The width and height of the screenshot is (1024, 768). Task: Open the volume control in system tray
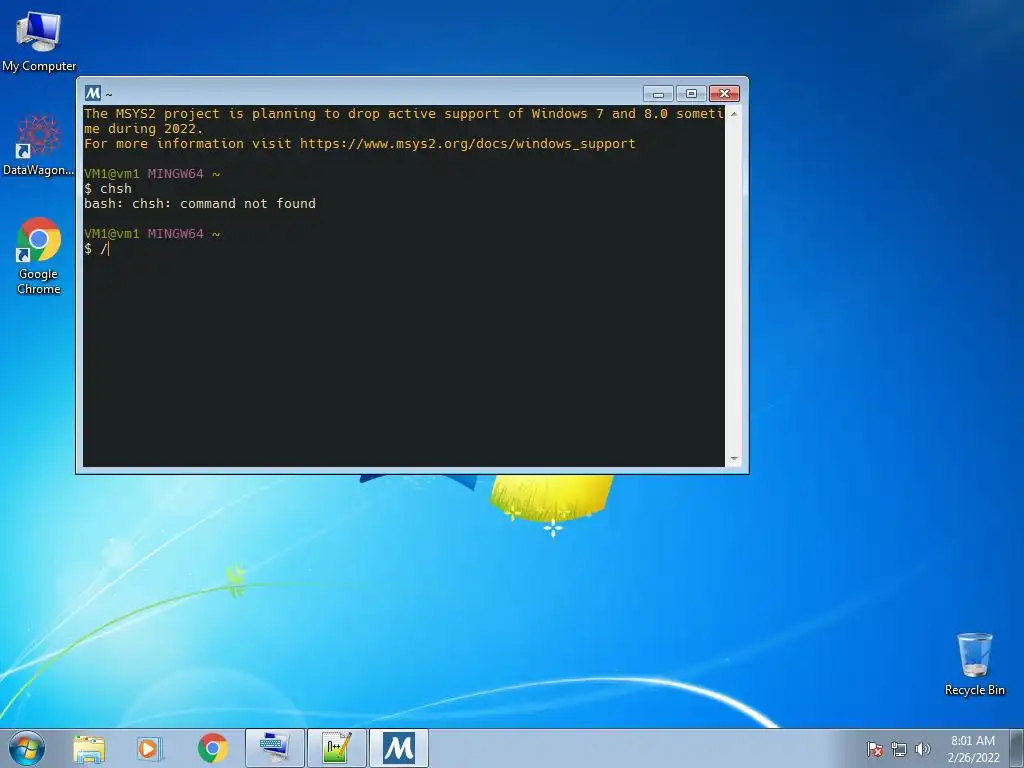click(923, 749)
